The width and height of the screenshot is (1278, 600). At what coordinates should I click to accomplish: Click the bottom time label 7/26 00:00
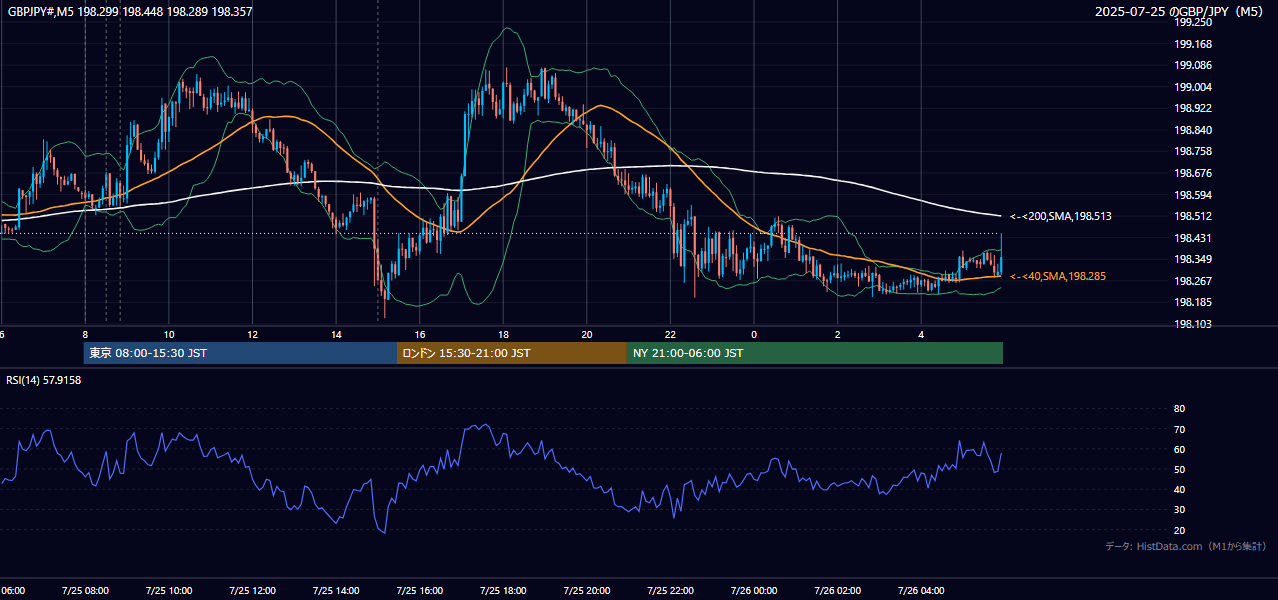click(x=753, y=591)
